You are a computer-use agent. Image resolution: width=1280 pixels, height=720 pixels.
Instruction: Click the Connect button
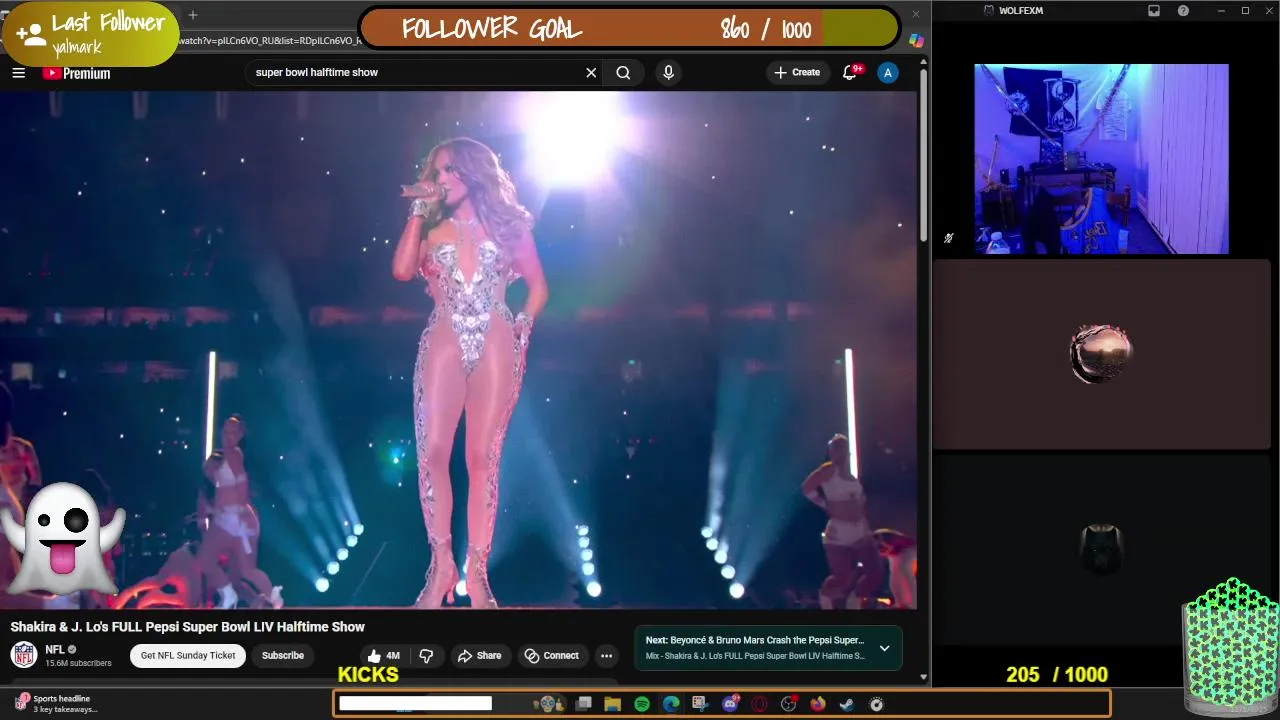click(552, 656)
